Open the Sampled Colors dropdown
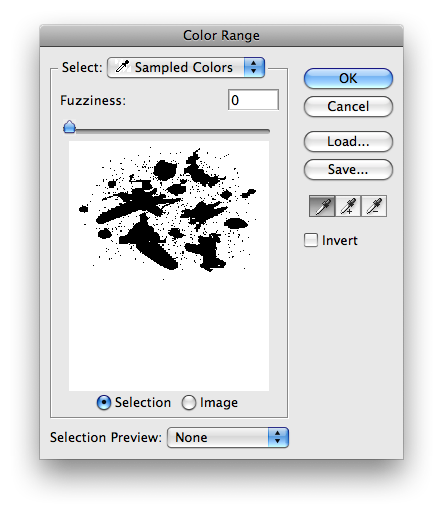 [186, 67]
